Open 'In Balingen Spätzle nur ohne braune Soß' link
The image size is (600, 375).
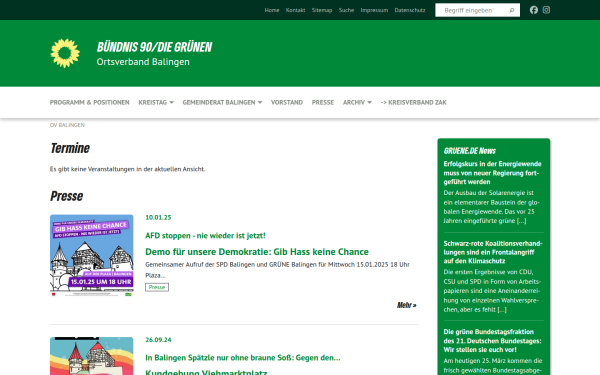[x=243, y=357]
